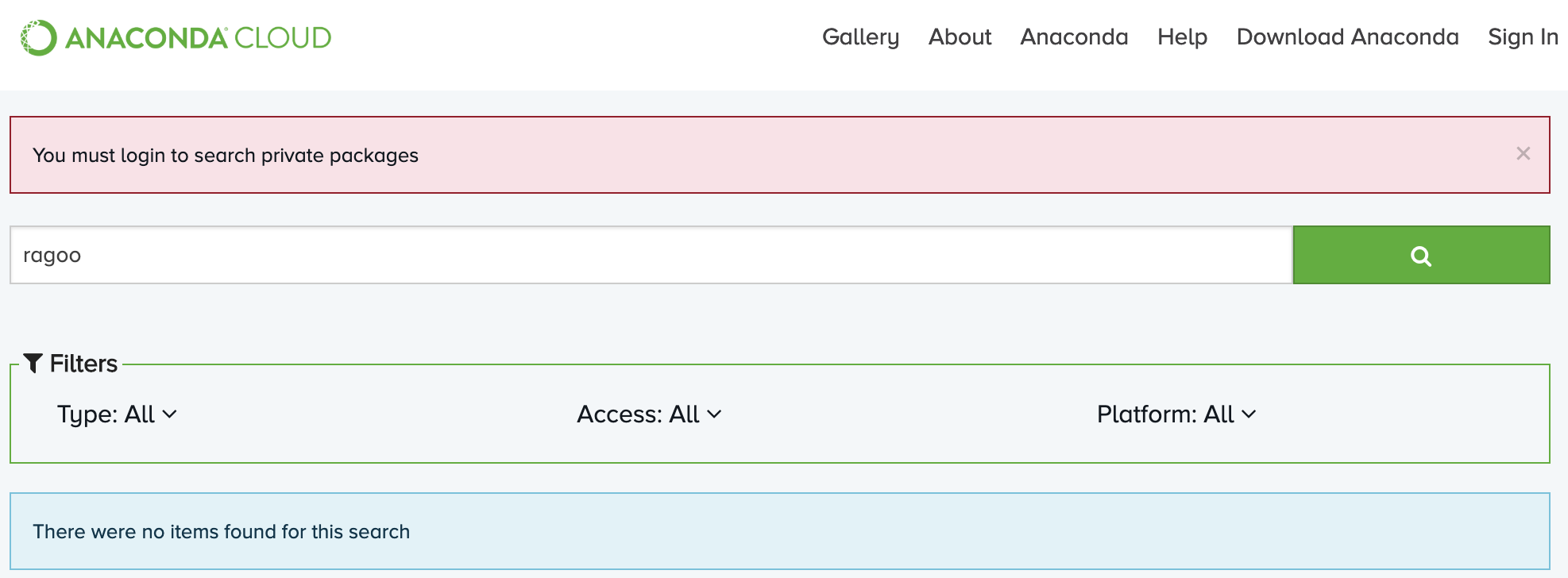The width and height of the screenshot is (1568, 578).
Task: Click the no items found message
Action: click(x=221, y=531)
